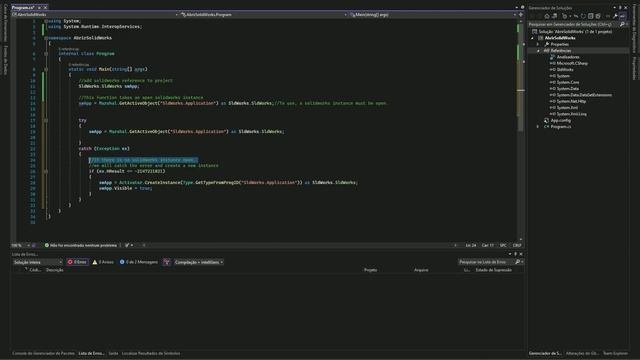Screen dimensions: 640x360
Task: Select the System.Data reference
Action: pos(567,89)
